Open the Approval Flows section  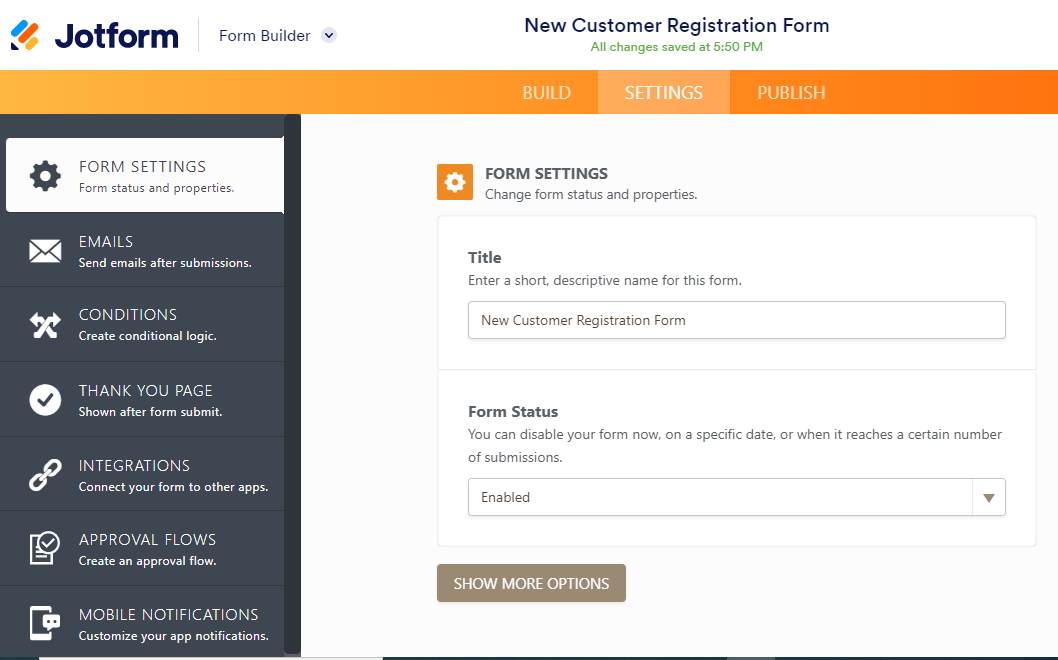(x=142, y=549)
